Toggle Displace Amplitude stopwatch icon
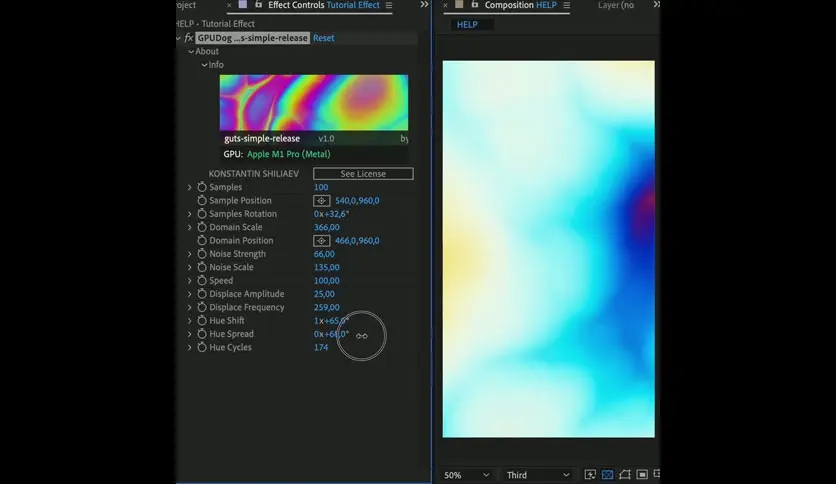Image resolution: width=836 pixels, height=484 pixels. (202, 294)
